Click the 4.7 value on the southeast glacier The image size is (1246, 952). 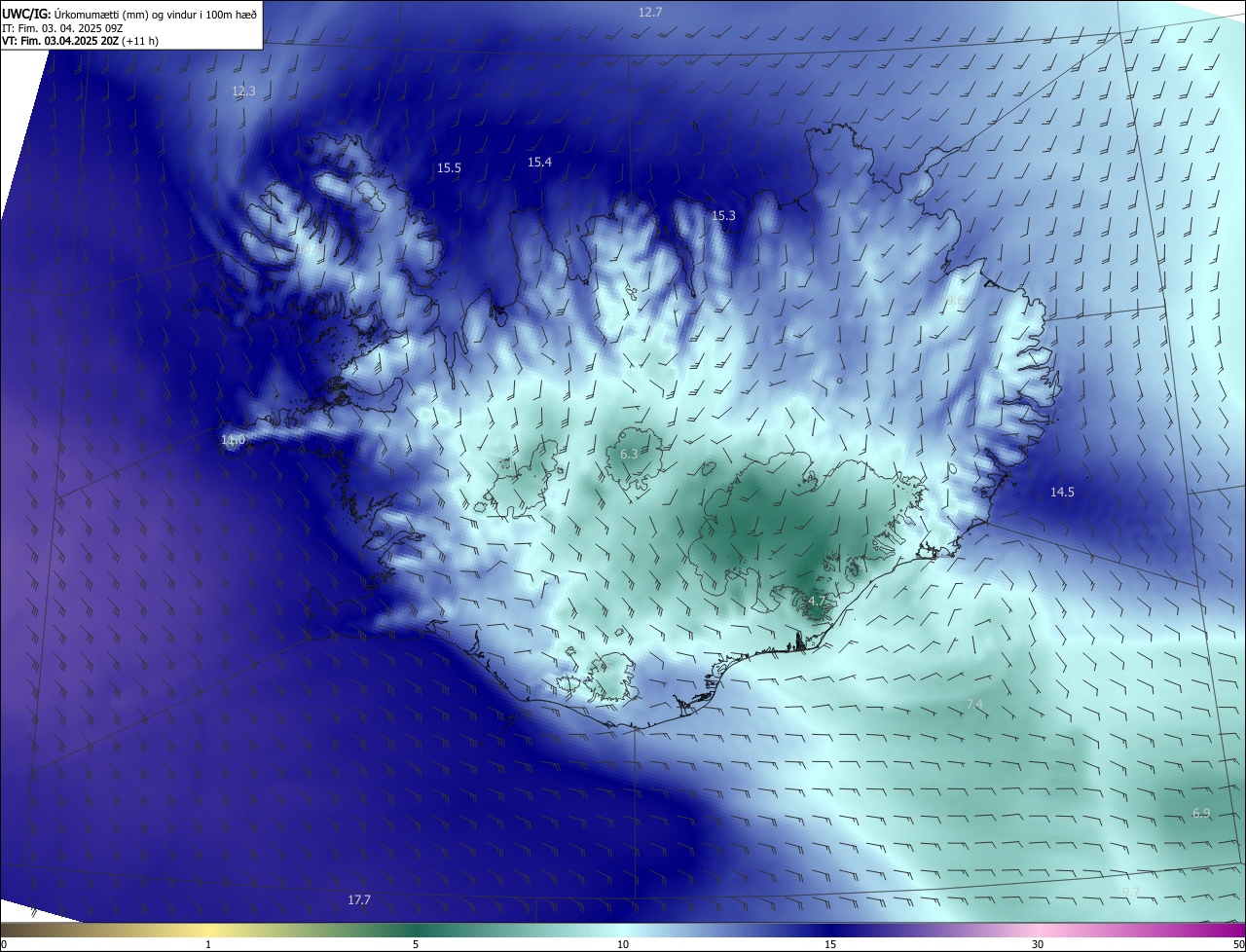pyautogui.click(x=817, y=602)
